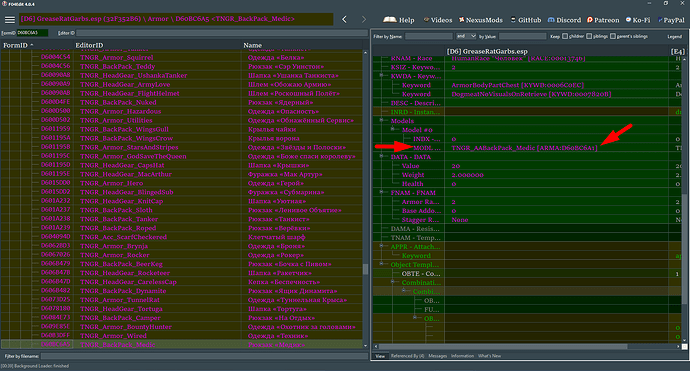Select the TNGR_BackPack_Medic record row
Screen dimensions: 690x371
pos(182,345)
